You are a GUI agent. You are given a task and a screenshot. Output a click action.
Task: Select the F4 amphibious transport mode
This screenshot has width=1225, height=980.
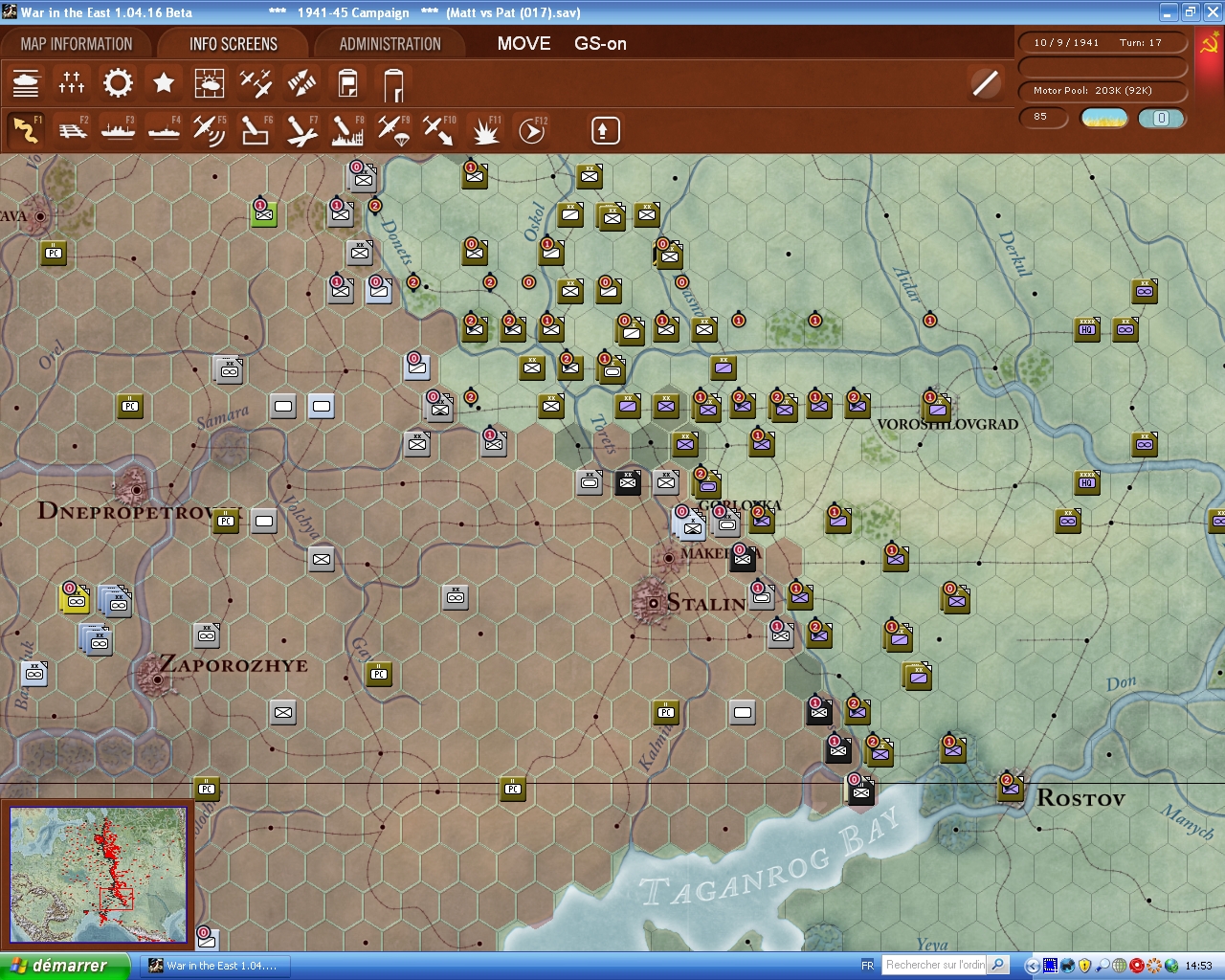point(165,130)
